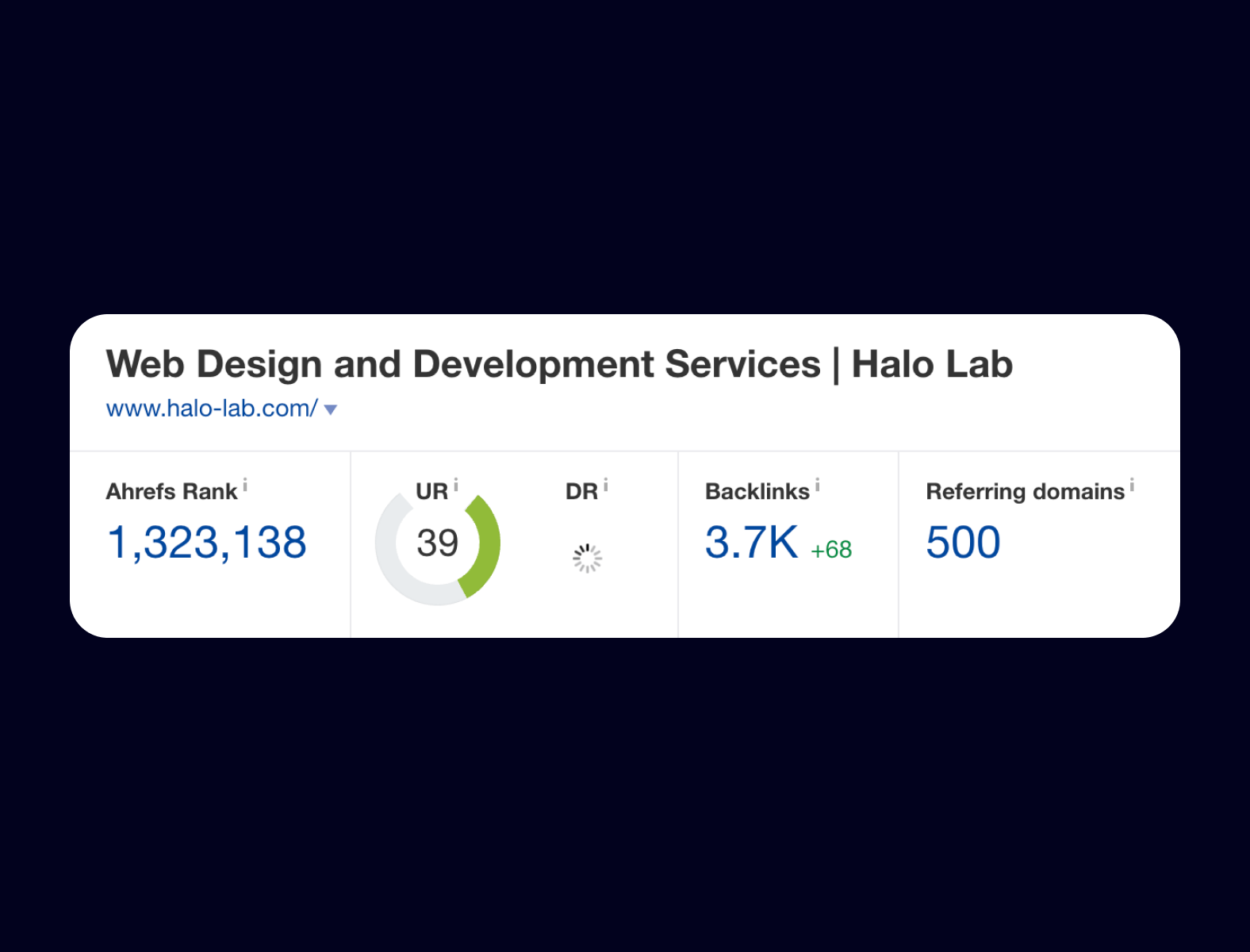The image size is (1250, 952).
Task: Click the Ahrefs Rank label
Action: tap(171, 492)
